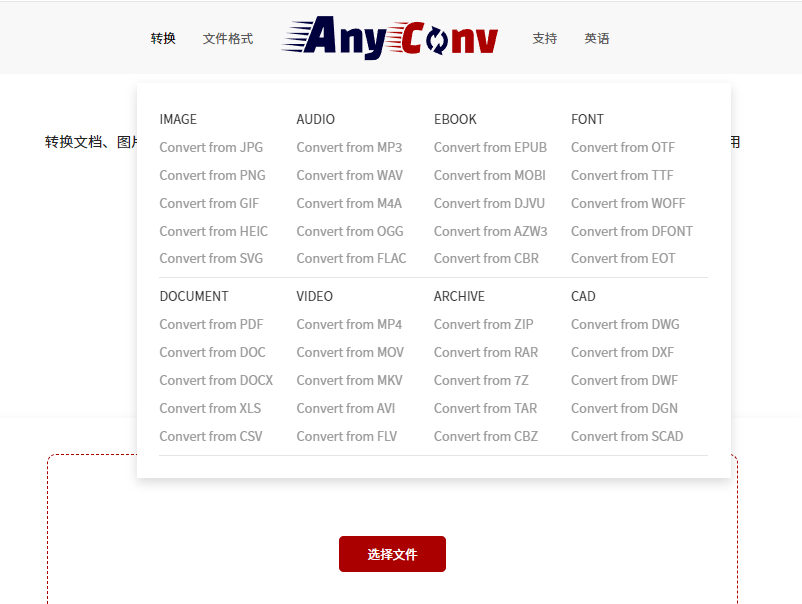Choose Convert from HEIC
The width and height of the screenshot is (802, 604).
tap(214, 231)
